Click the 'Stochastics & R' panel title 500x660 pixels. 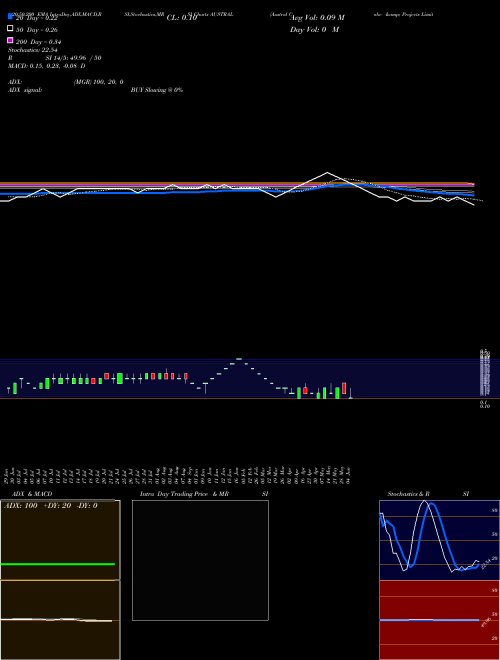(x=408, y=494)
